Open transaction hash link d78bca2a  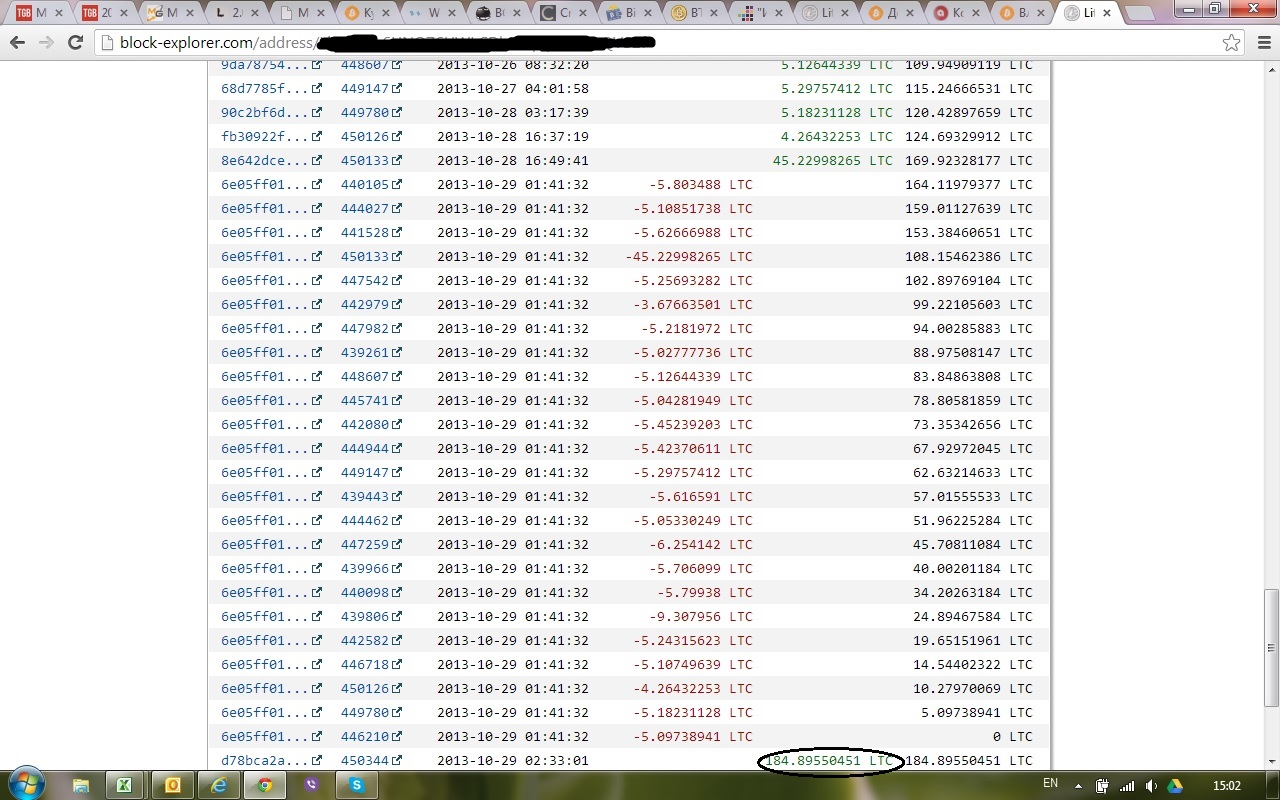(265, 760)
